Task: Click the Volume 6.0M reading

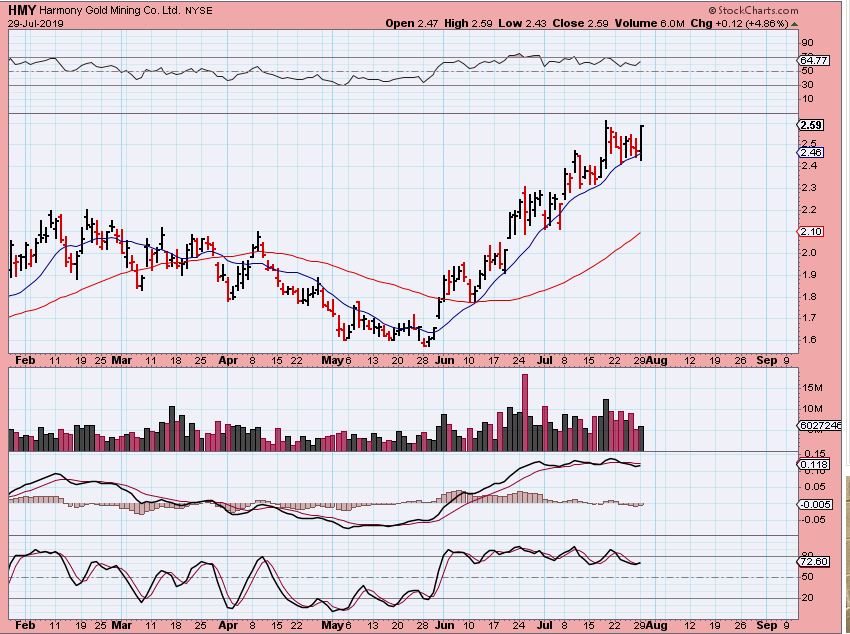Action: (x=649, y=23)
